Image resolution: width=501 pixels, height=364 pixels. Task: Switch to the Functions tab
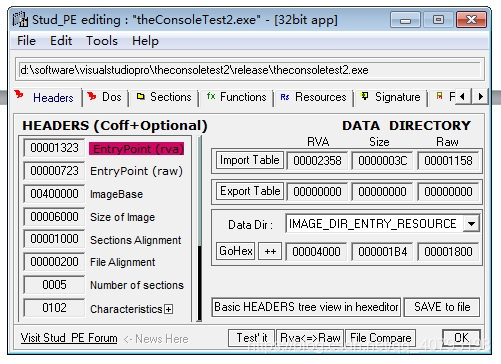click(x=236, y=97)
